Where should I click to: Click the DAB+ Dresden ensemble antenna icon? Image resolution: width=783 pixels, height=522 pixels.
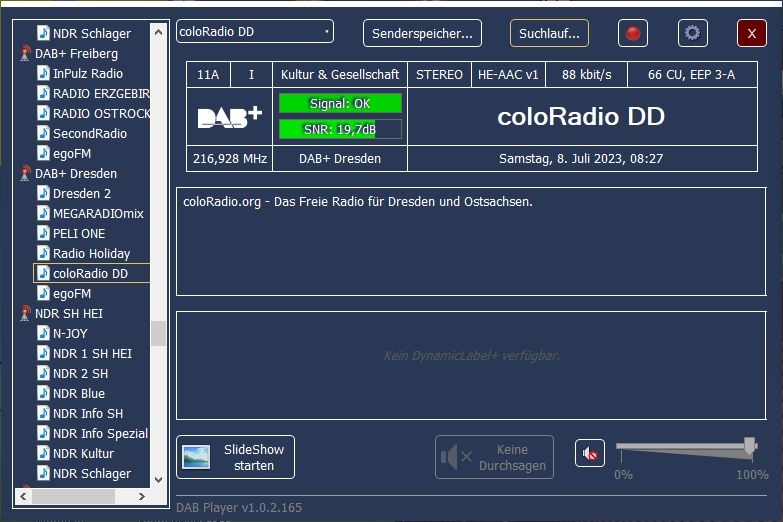[25, 173]
